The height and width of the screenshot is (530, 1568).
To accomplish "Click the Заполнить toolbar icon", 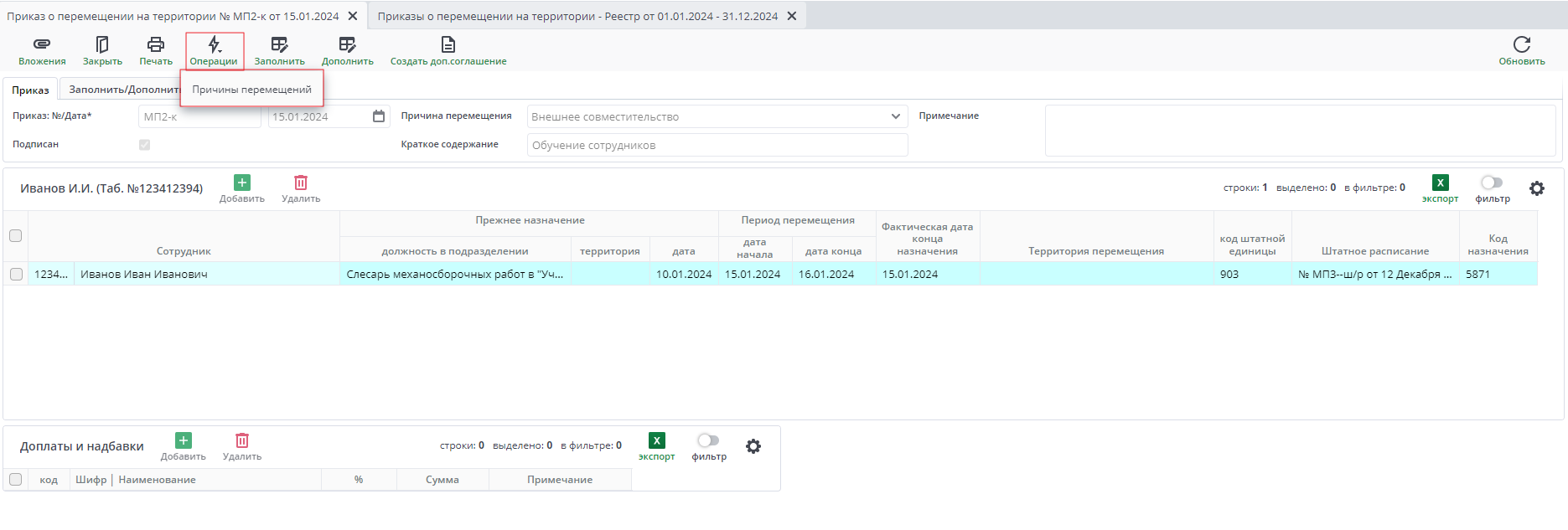I will click(279, 45).
